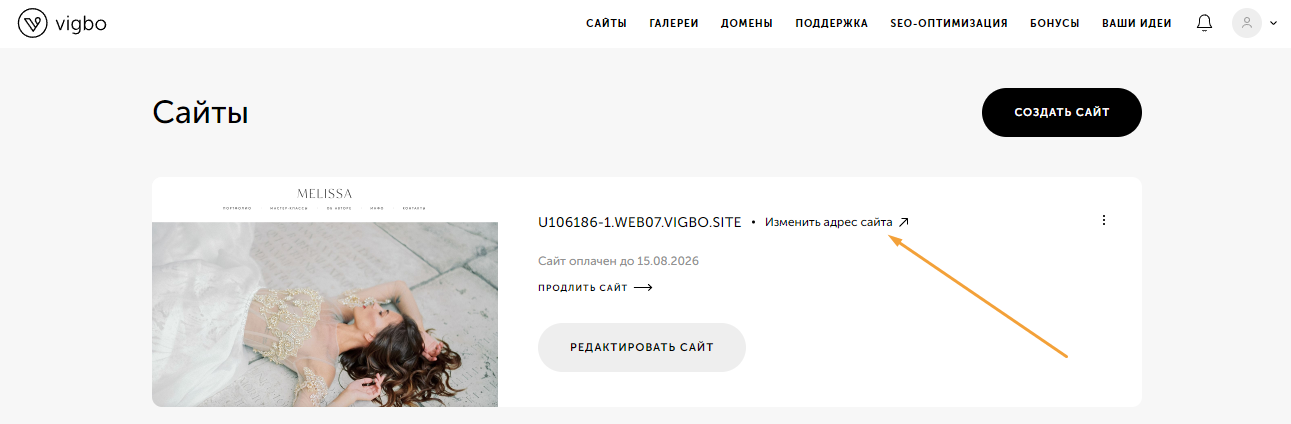Follow the Изменить адрес сайта link
1291x424 pixels.
pos(829,222)
